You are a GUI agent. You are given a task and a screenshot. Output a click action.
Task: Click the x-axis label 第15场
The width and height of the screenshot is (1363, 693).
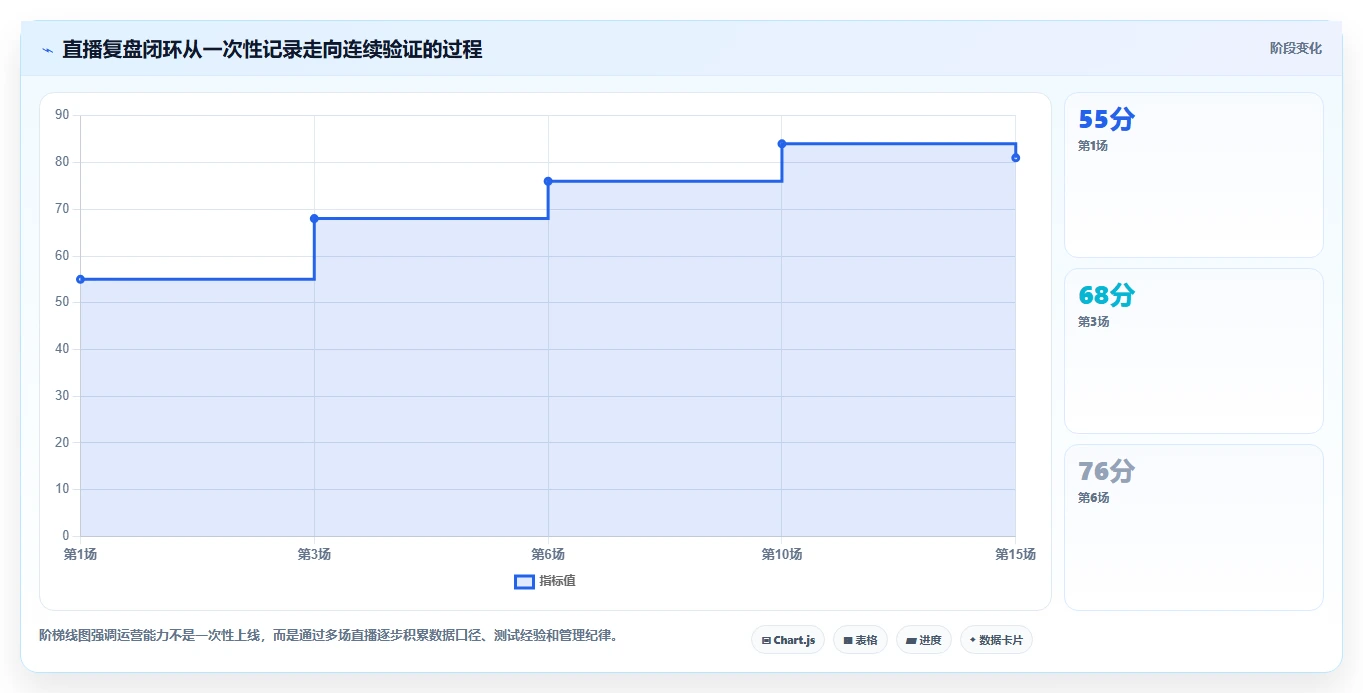click(1015, 554)
